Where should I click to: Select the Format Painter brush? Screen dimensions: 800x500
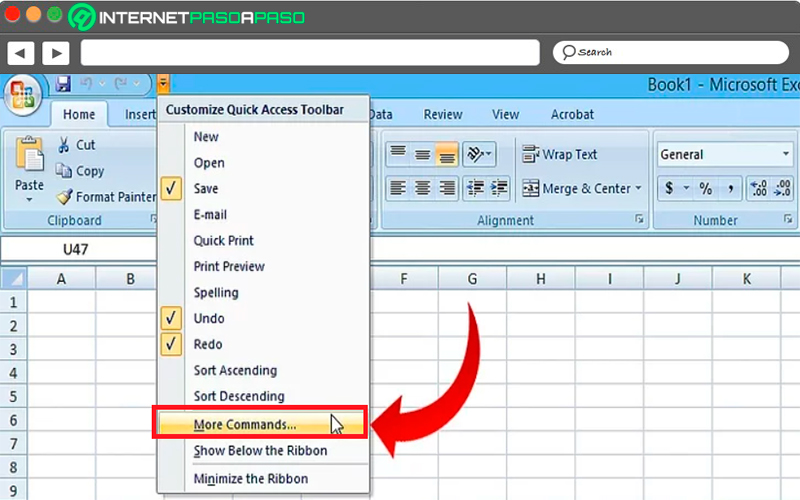point(65,196)
